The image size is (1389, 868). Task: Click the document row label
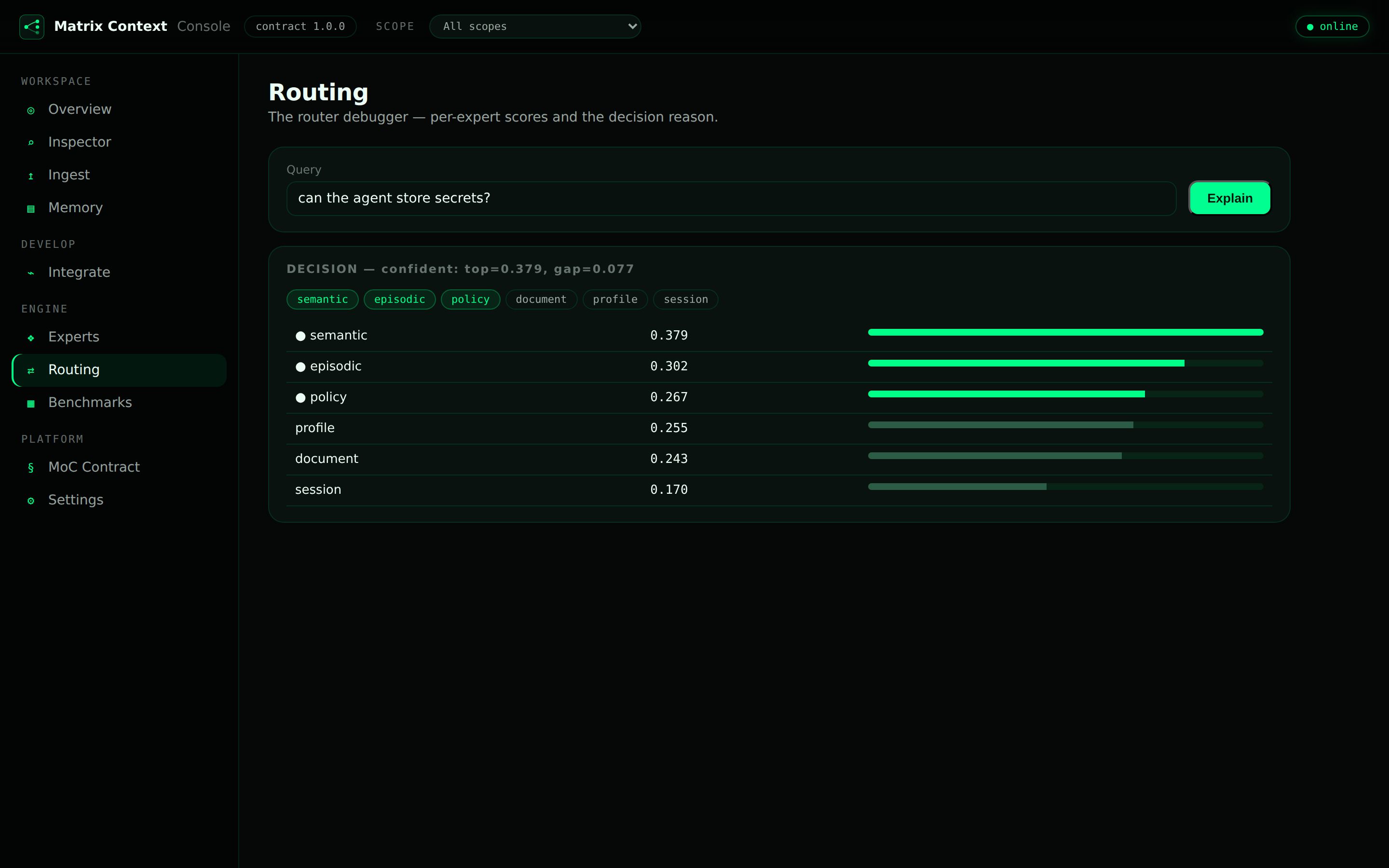327,459
